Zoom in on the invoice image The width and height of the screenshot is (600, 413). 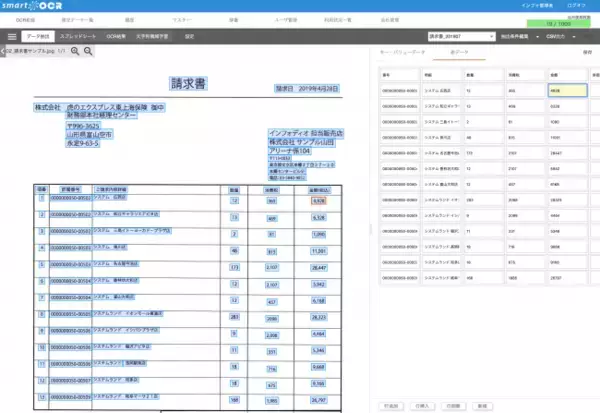[x=76, y=49]
